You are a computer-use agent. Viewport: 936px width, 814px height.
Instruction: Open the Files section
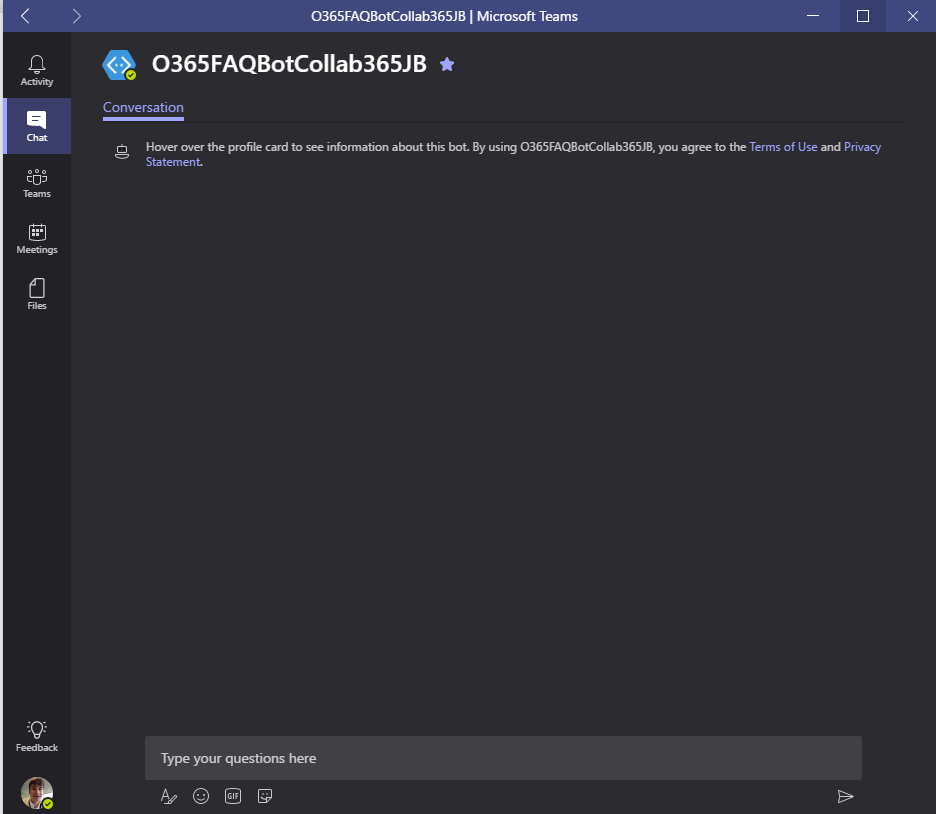[x=37, y=294]
